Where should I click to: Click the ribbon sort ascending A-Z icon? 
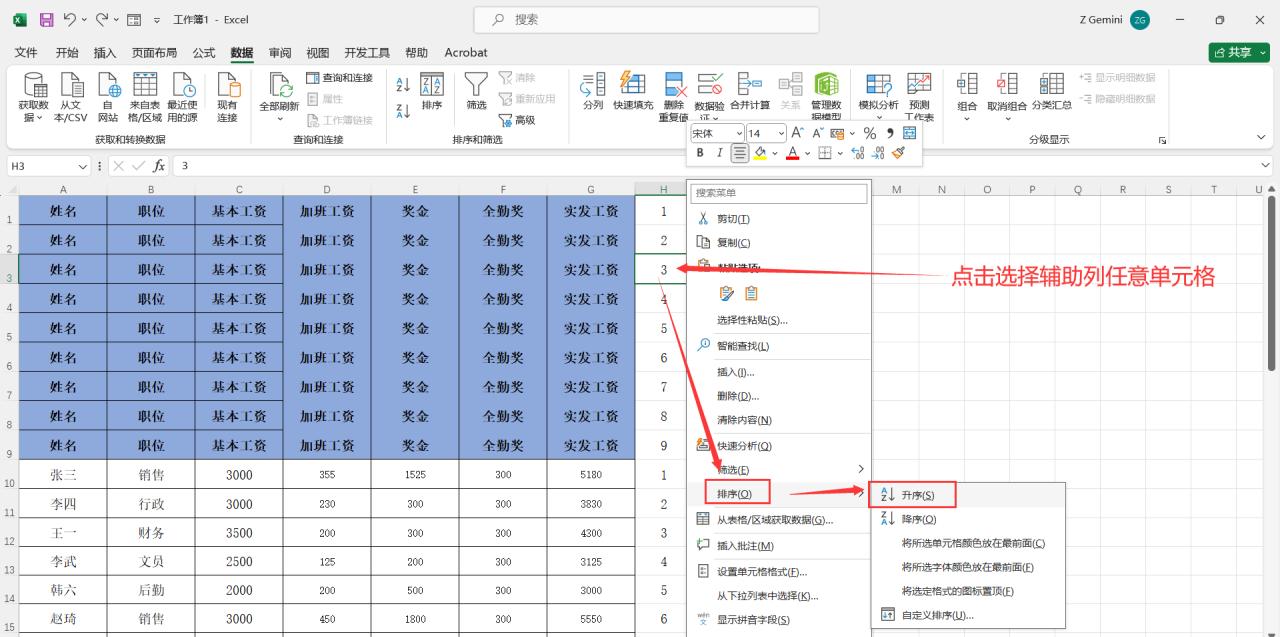[x=403, y=86]
